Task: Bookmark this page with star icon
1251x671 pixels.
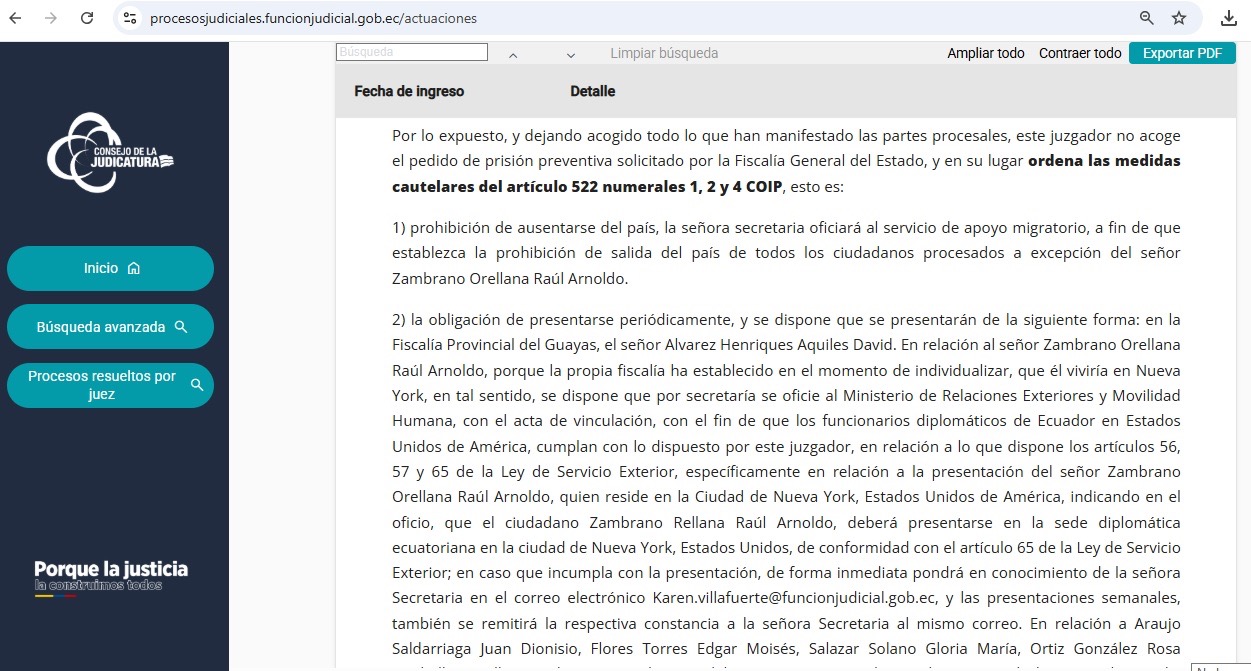Action: 1179,18
